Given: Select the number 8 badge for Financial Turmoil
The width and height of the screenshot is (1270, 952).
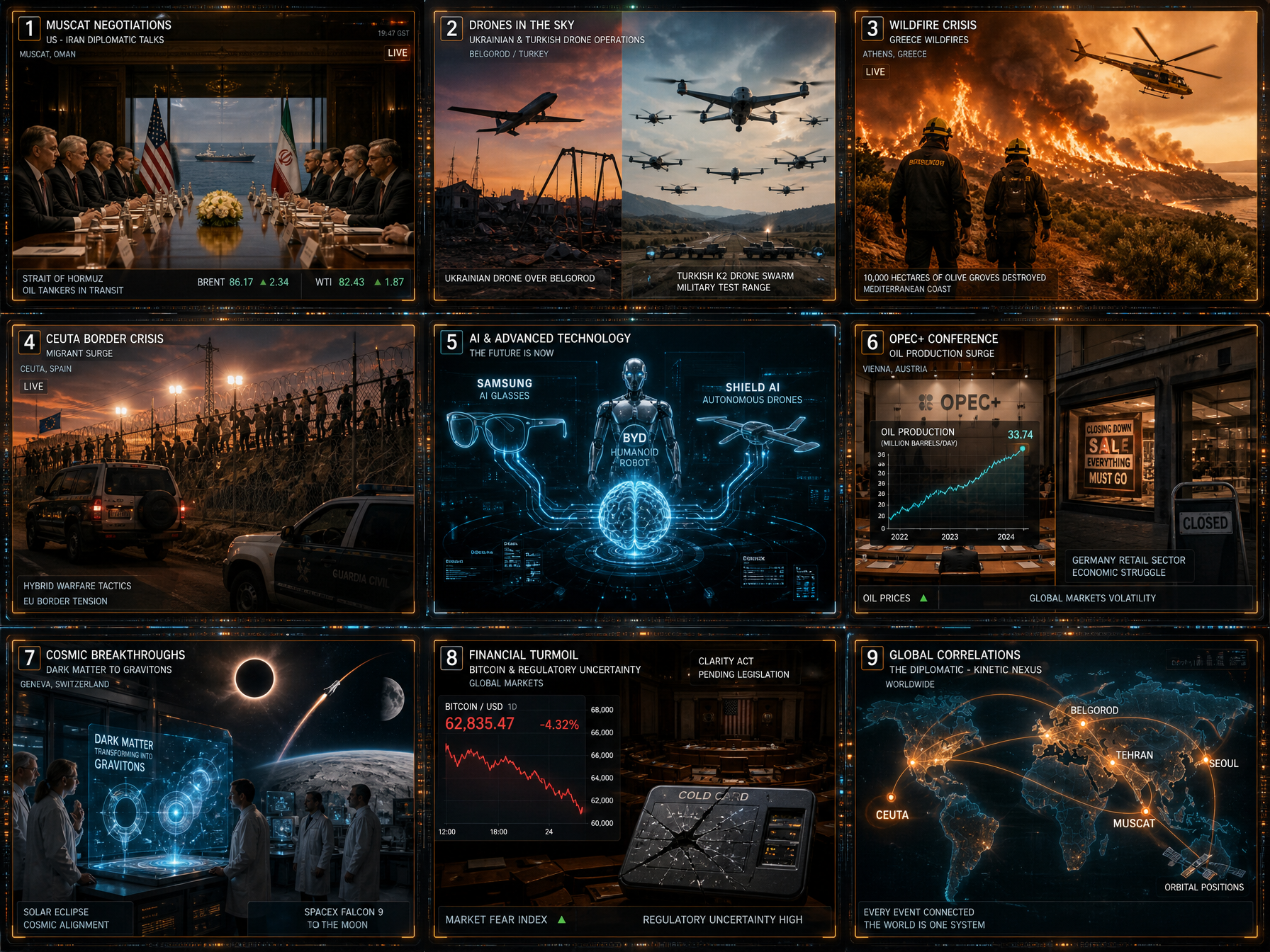Looking at the screenshot, I should click(x=451, y=658).
